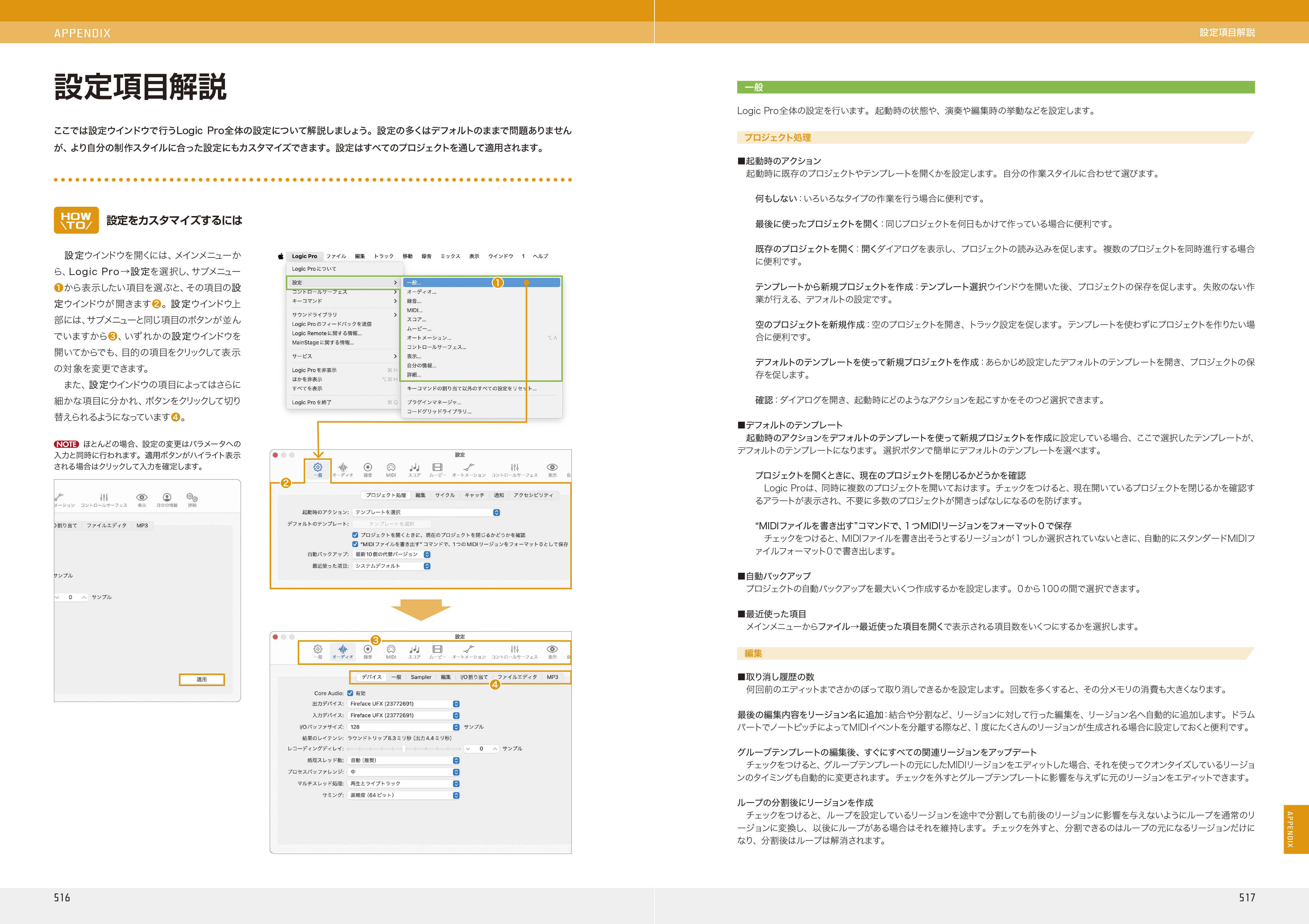The image size is (1309, 924).
Task: Increase recording delay sample stepper up arrow
Action: coord(495,748)
